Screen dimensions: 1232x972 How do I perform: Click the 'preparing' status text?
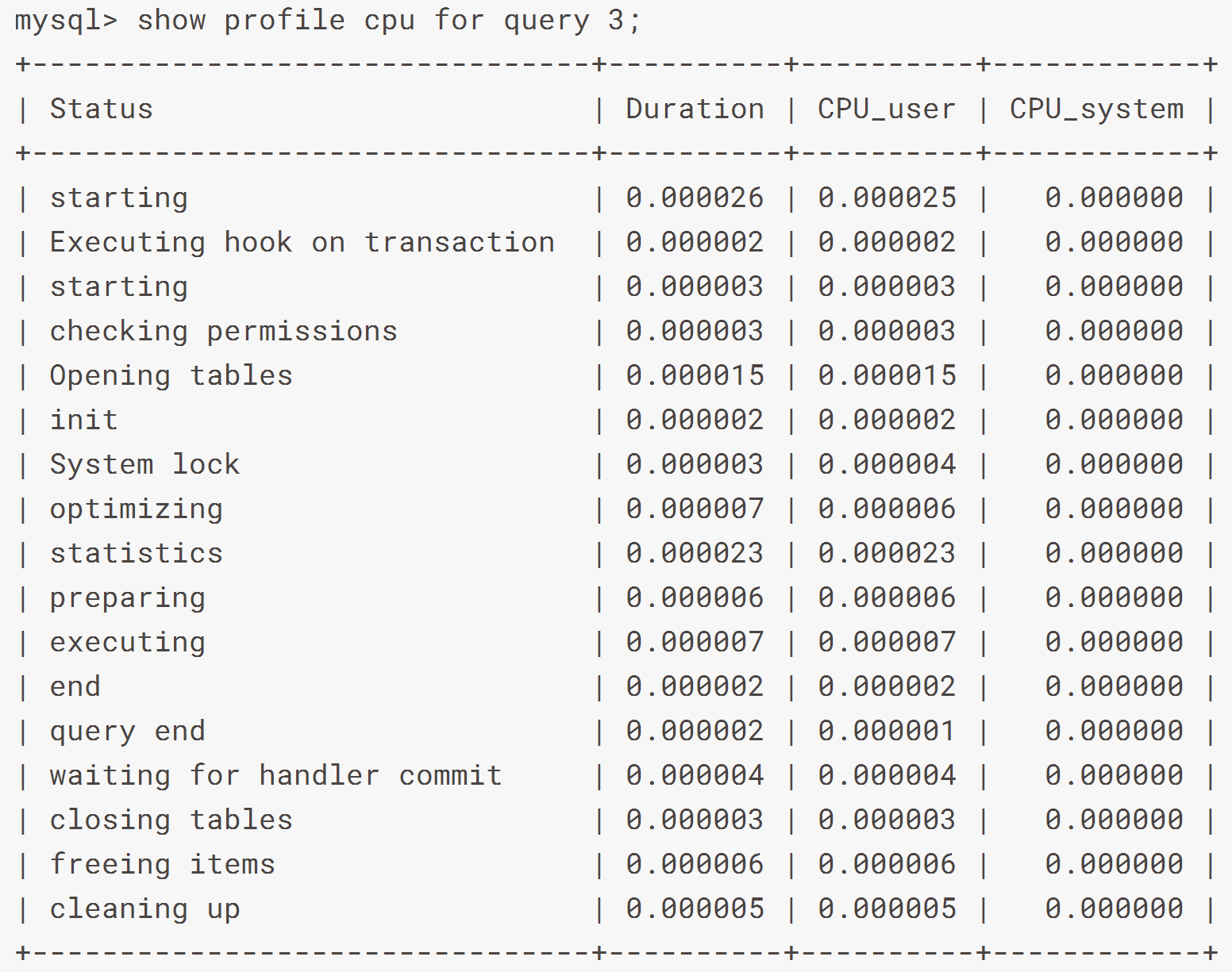[x=127, y=597]
